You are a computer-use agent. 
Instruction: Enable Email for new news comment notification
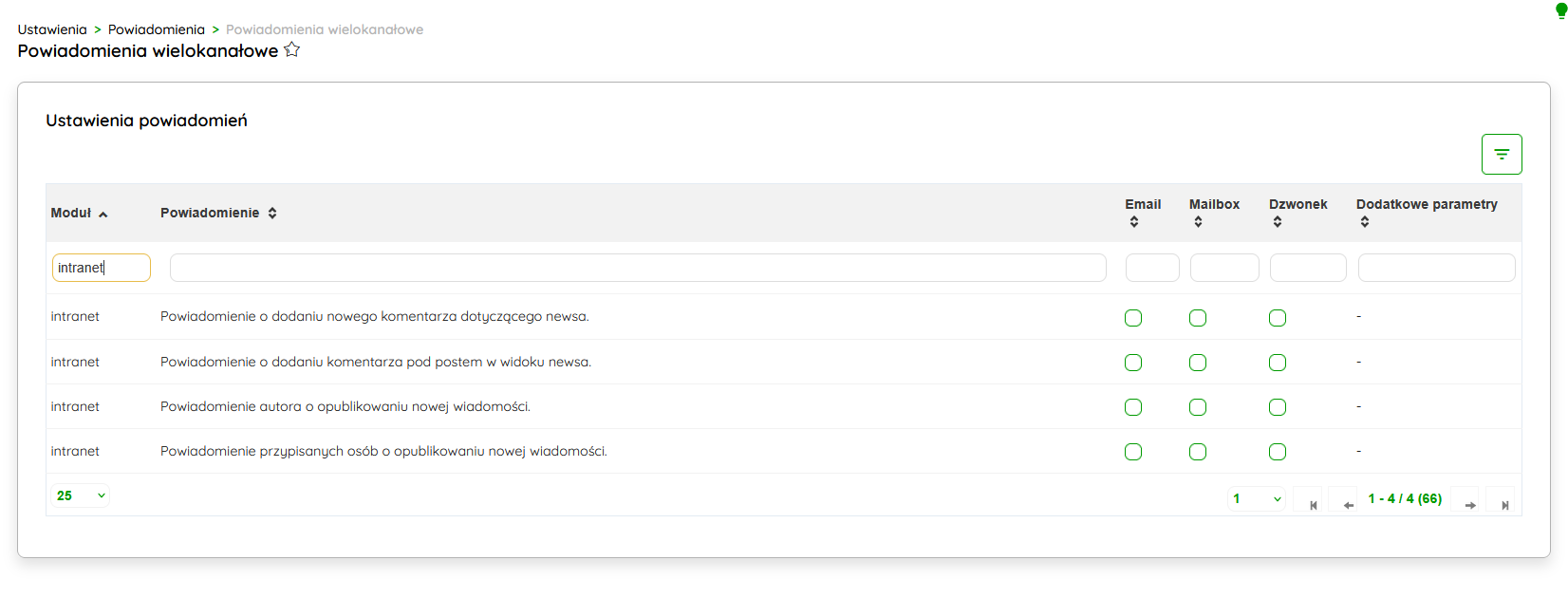(1133, 318)
